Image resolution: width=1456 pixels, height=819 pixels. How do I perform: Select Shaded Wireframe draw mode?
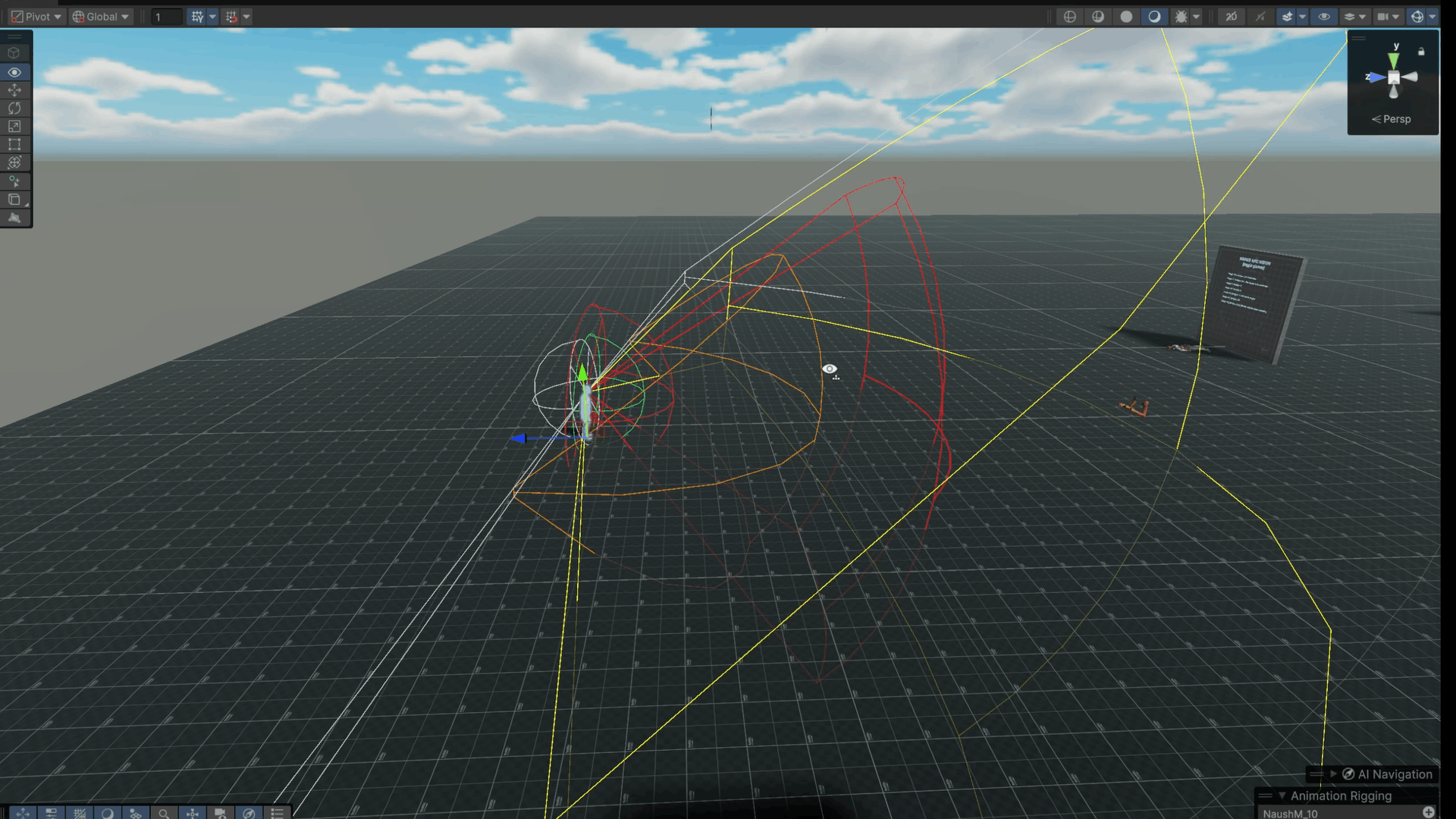tap(1098, 17)
